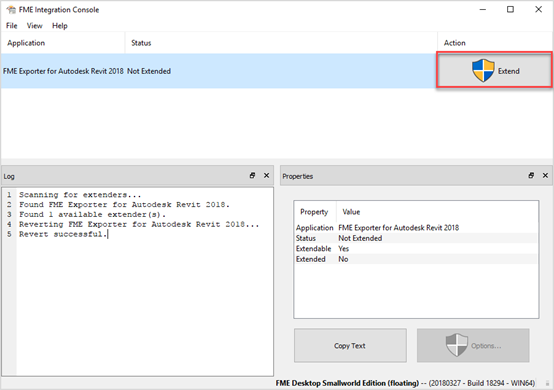Screen dimensions: 554x390
Task: Click log line 'Reverting FME Exporter for Autodesk Revit 2018...'
Action: [x=139, y=224]
